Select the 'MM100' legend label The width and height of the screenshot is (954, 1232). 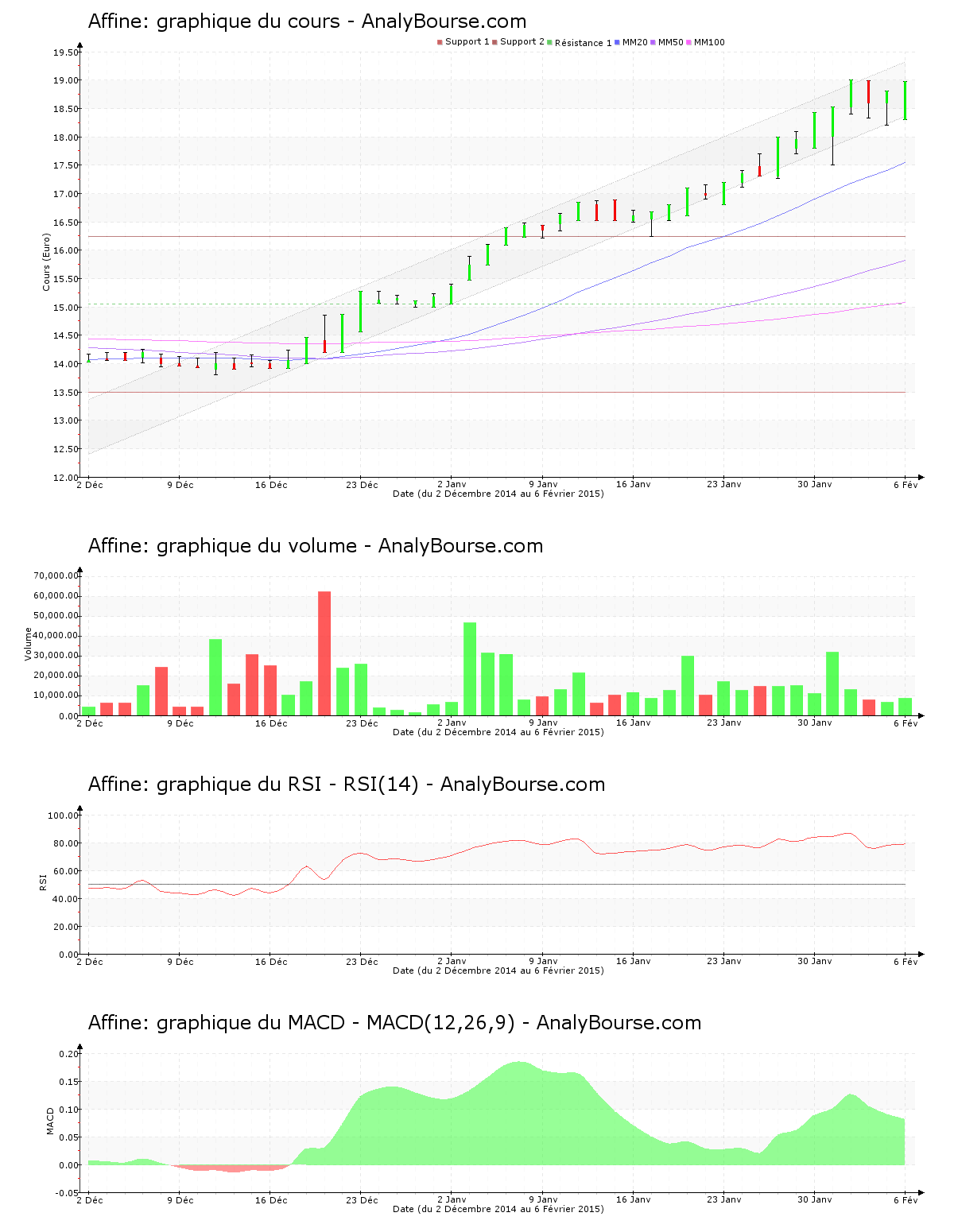pyautogui.click(x=709, y=42)
